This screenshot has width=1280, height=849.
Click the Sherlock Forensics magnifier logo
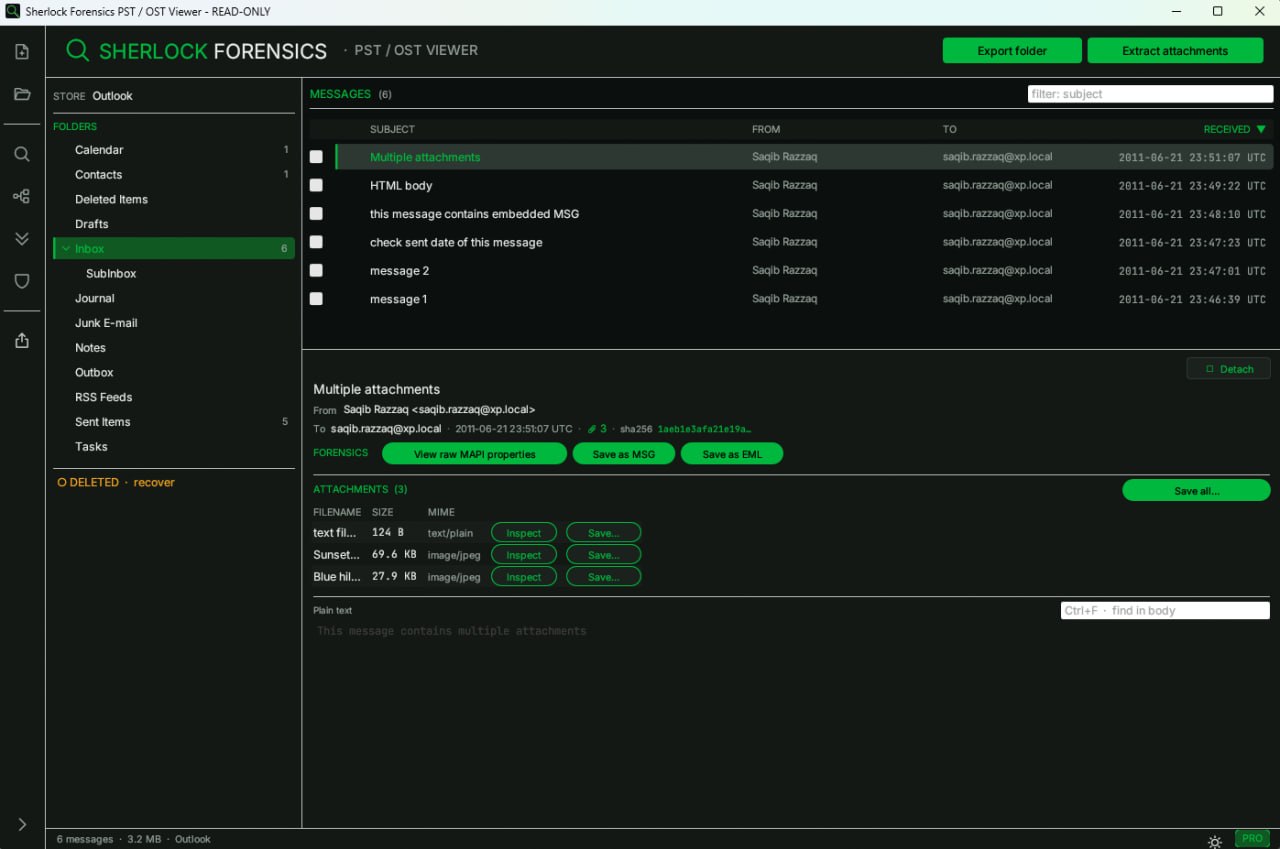[77, 51]
